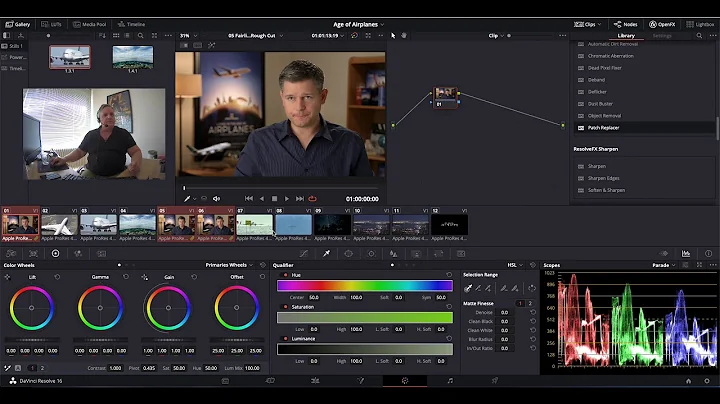Image resolution: width=720 pixels, height=404 pixels.
Task: Edit the Contrast value field
Action: tap(115, 368)
